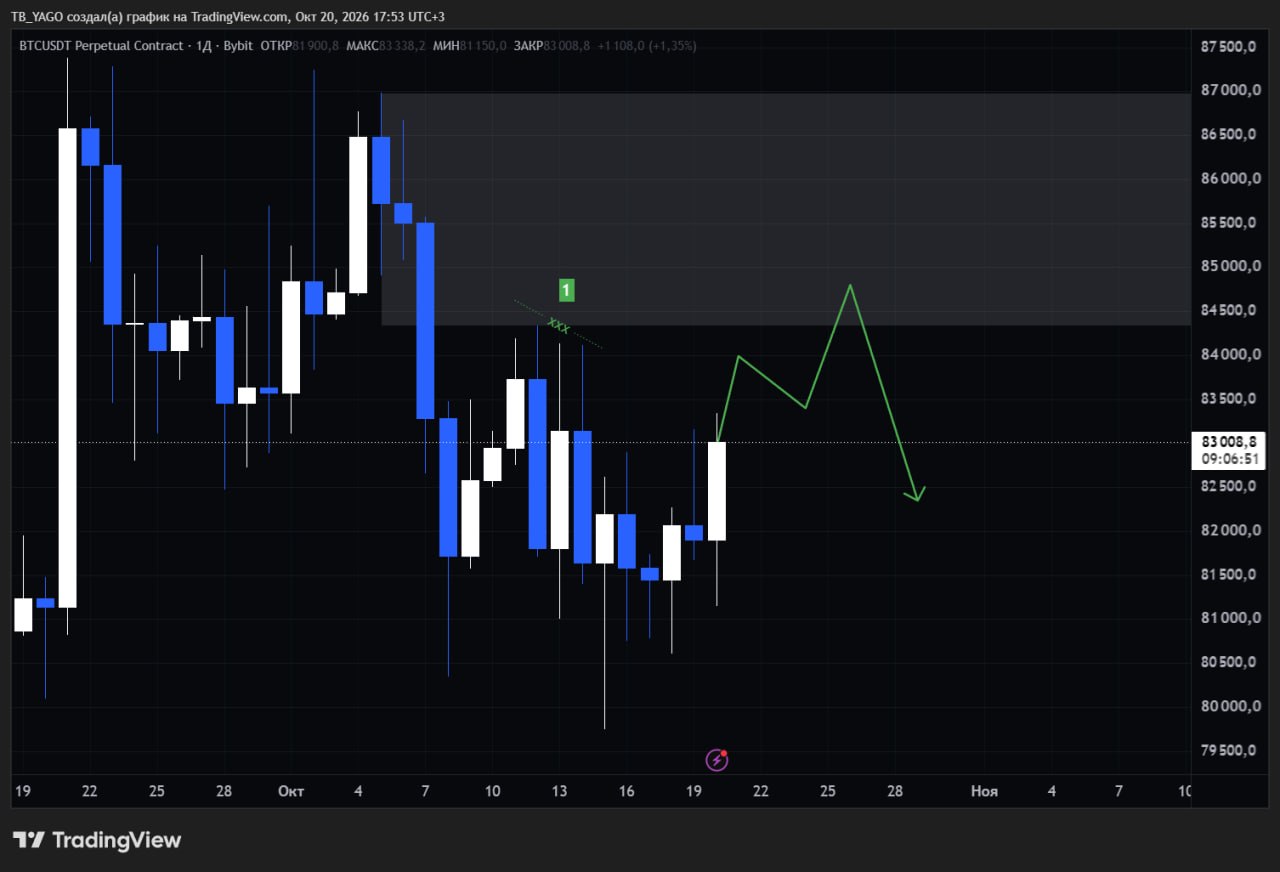Screen dimensions: 1280x872
Task: Select the current price label 83 008,8
Action: [1231, 442]
